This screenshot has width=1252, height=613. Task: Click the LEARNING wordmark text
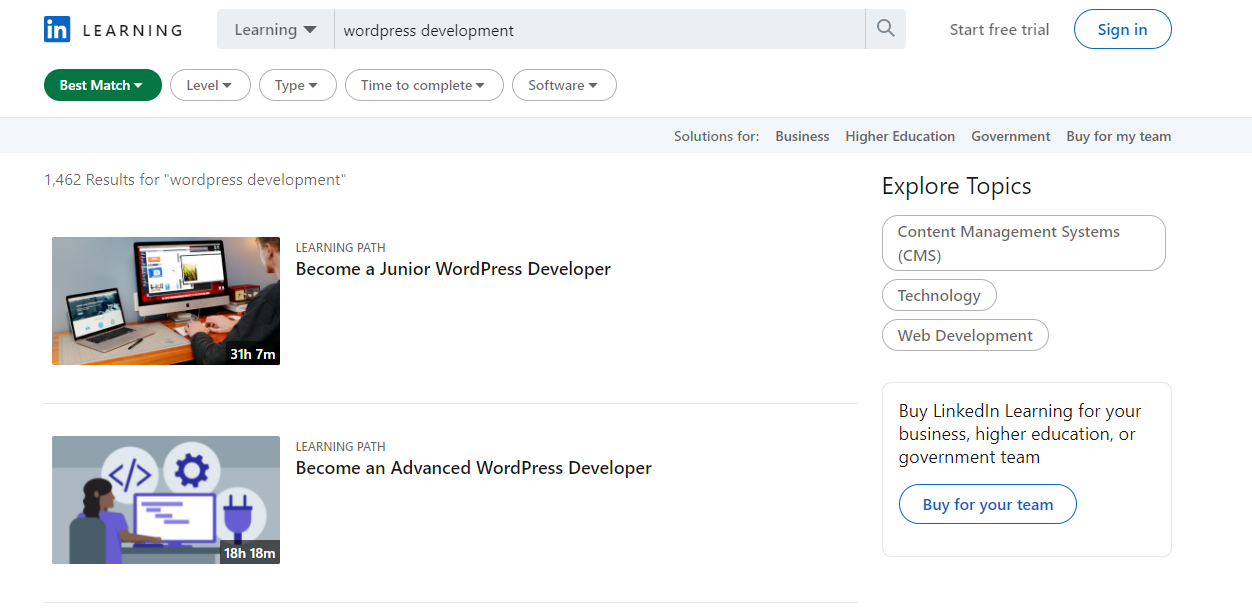pos(132,30)
